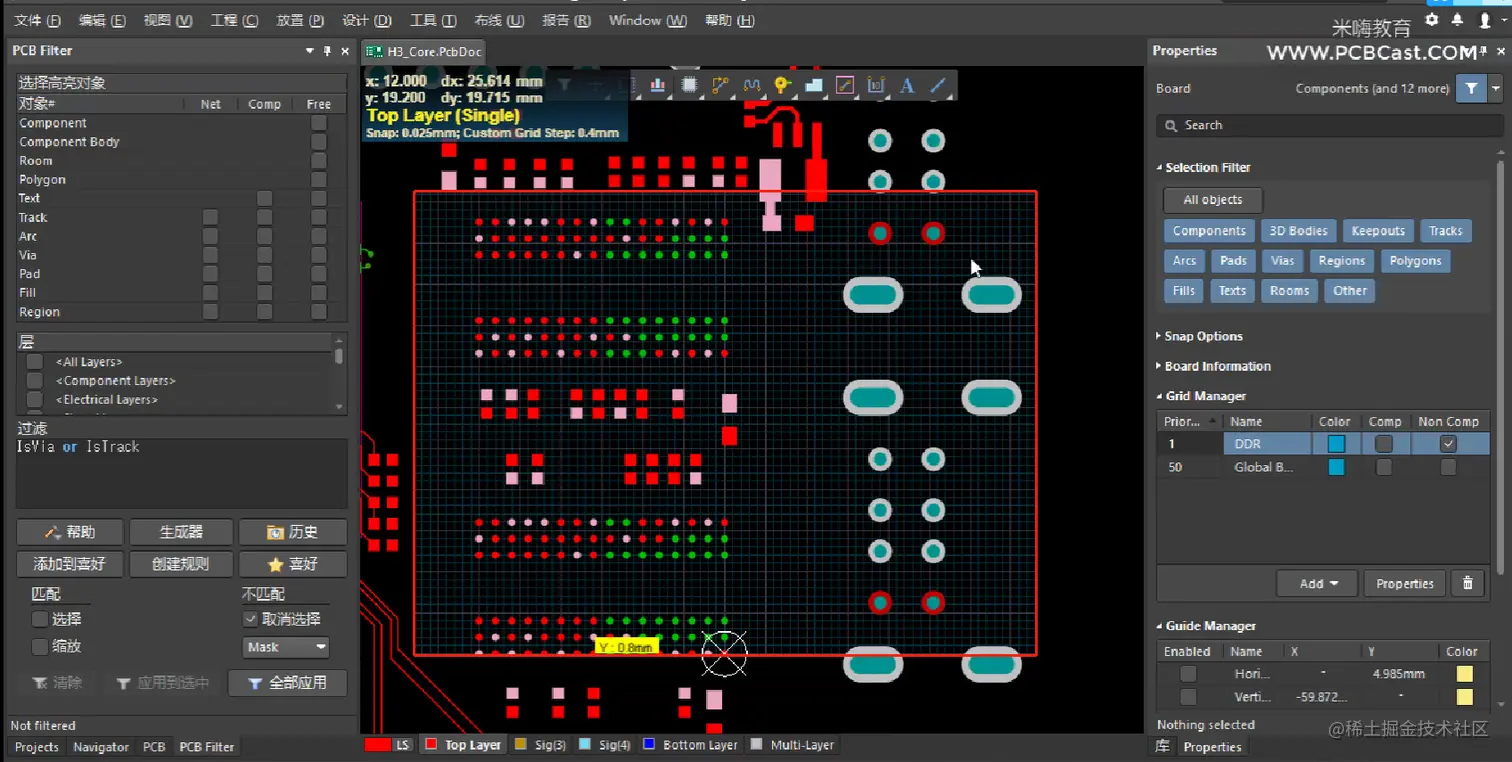The image size is (1512, 762).
Task: Enable the 缩放 zoom checkbox
Action: 40,647
